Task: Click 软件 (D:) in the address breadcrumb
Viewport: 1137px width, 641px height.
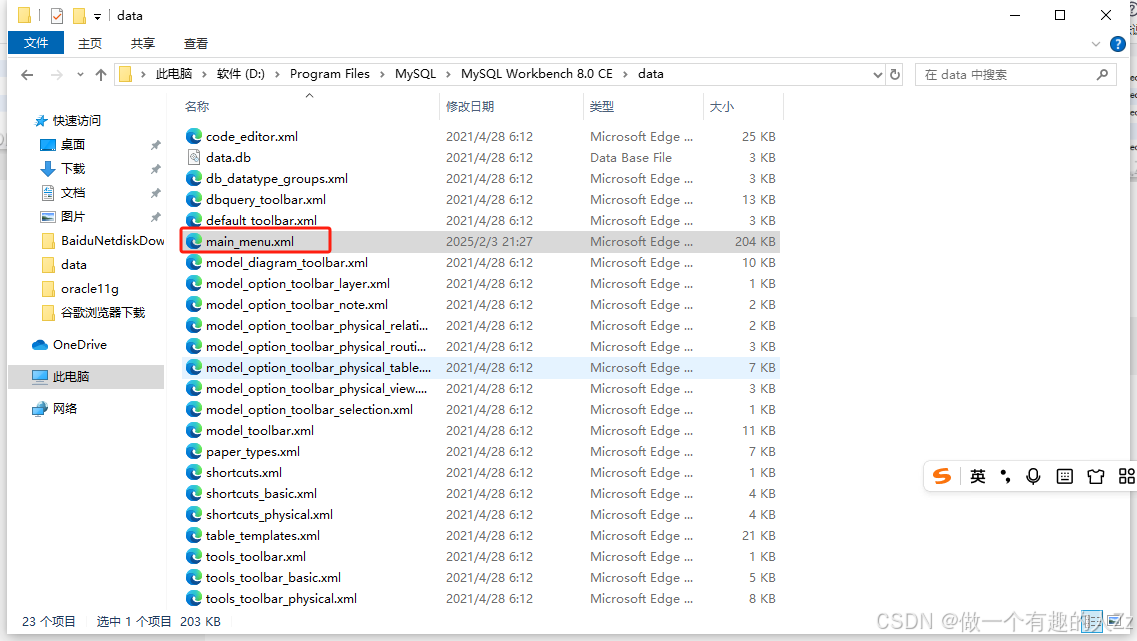Action: tap(241, 74)
